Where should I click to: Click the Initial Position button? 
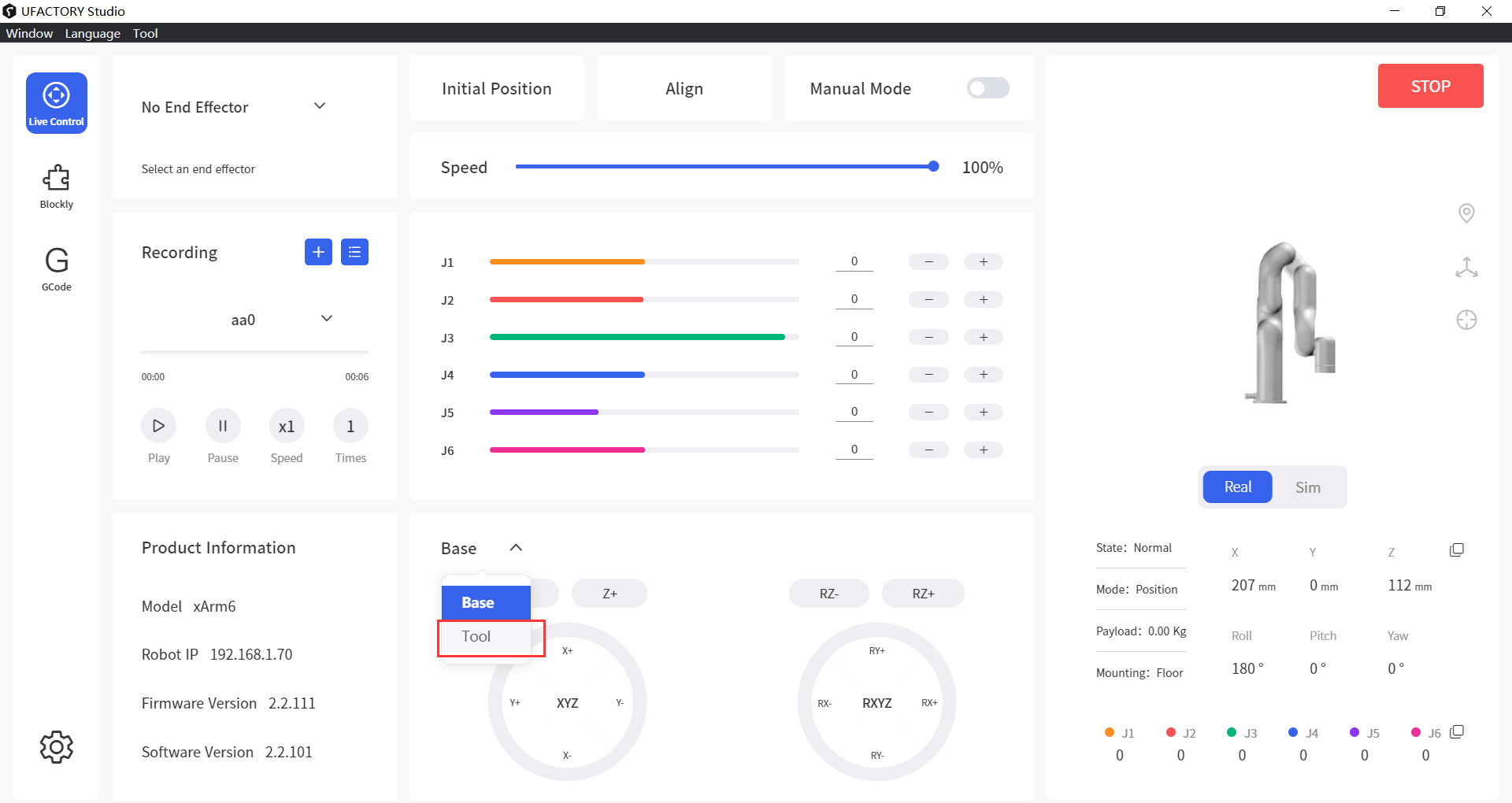click(x=496, y=89)
